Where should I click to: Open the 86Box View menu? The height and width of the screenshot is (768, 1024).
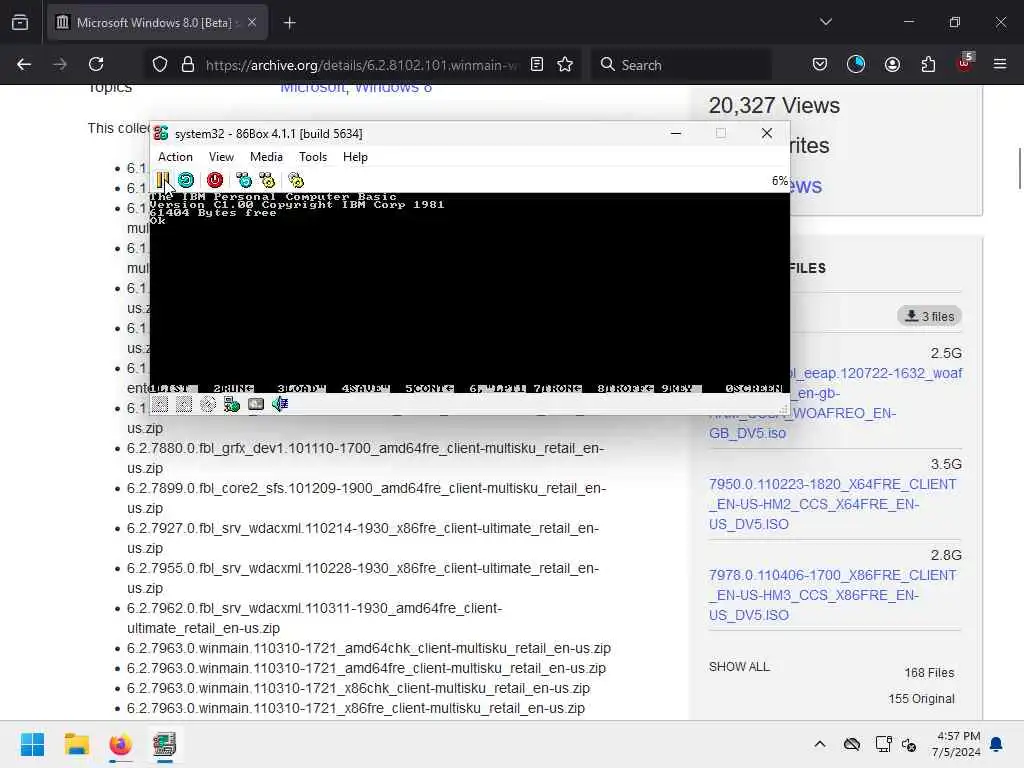coord(221,157)
